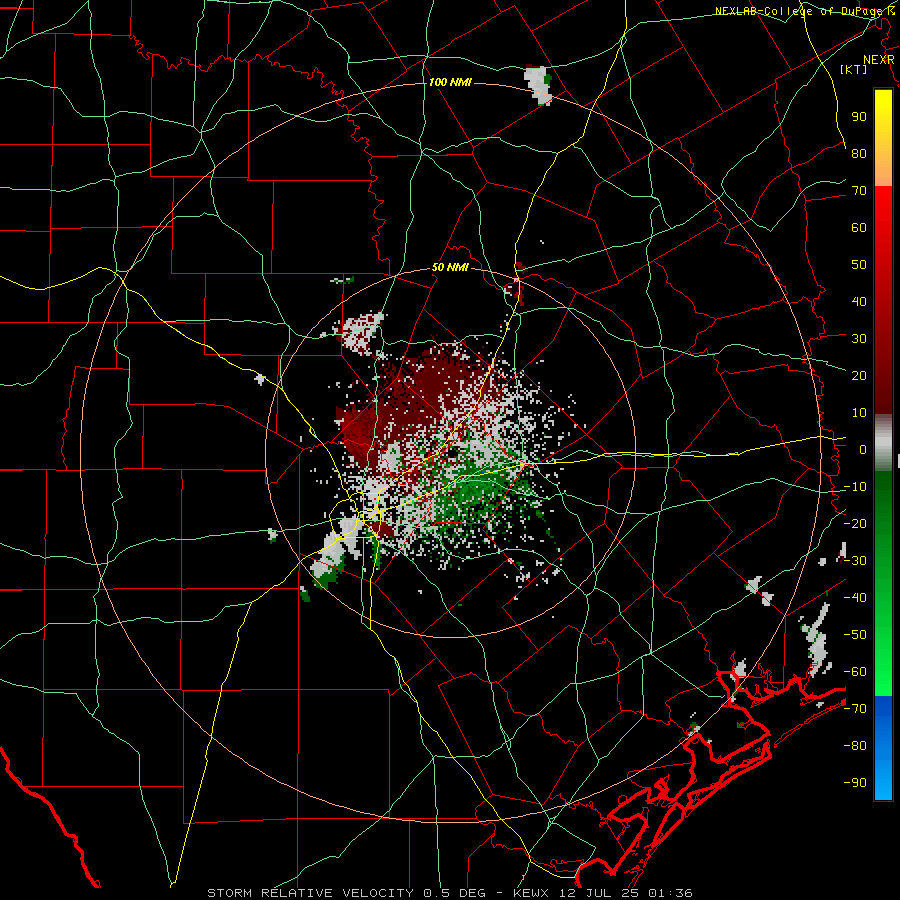The width and height of the screenshot is (900, 900).
Task: Click the -90 value on velocity scale
Action: pyautogui.click(x=855, y=783)
